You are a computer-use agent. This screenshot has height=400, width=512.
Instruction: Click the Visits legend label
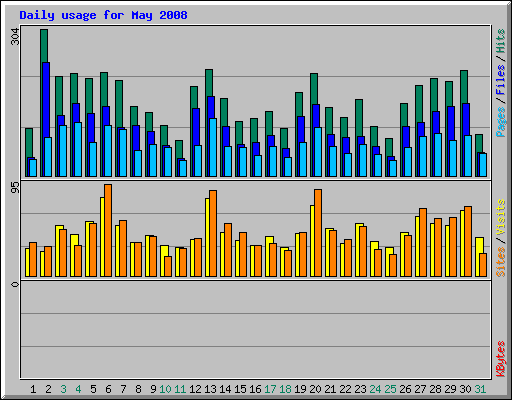500,218
